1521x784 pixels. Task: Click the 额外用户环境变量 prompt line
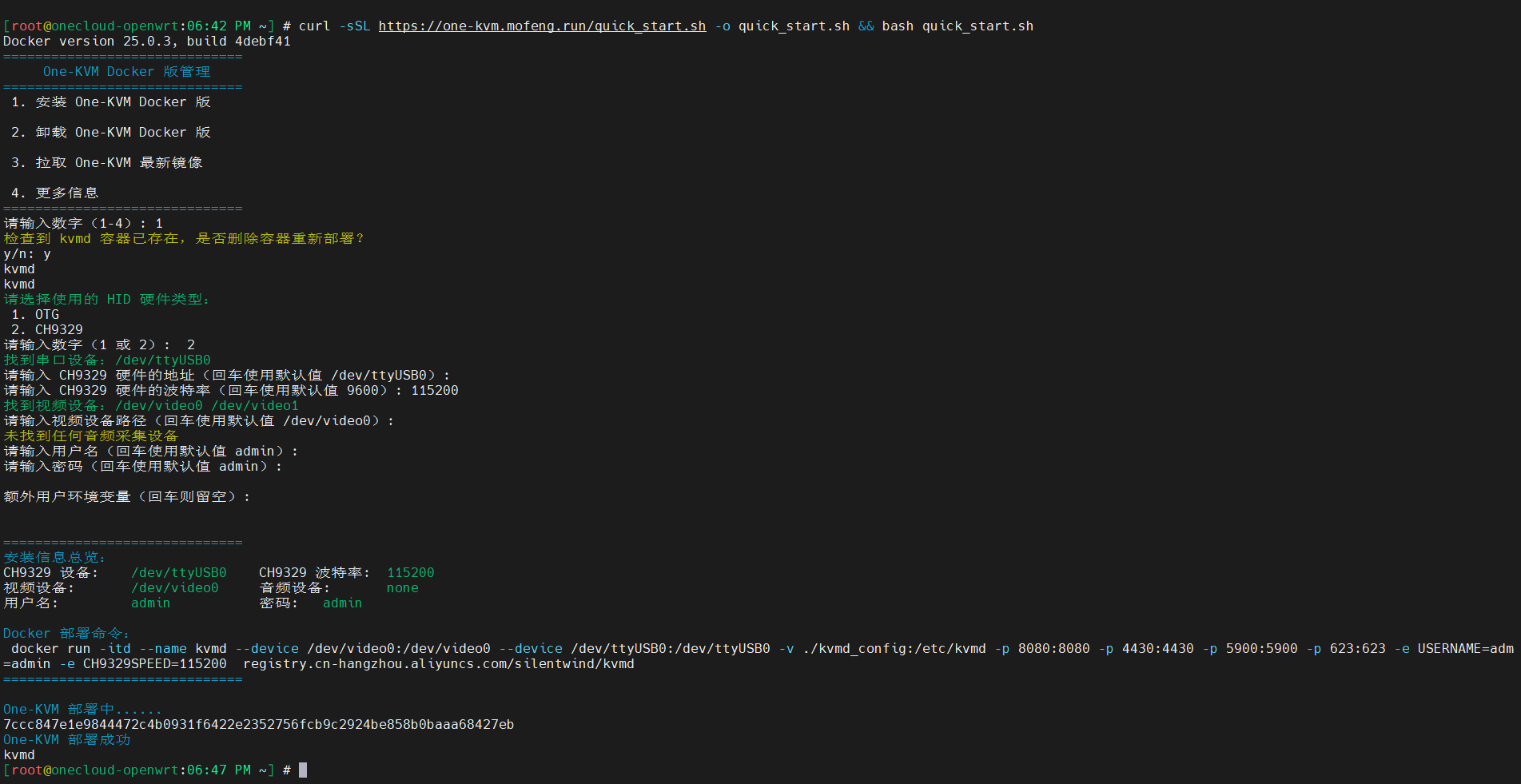(126, 496)
